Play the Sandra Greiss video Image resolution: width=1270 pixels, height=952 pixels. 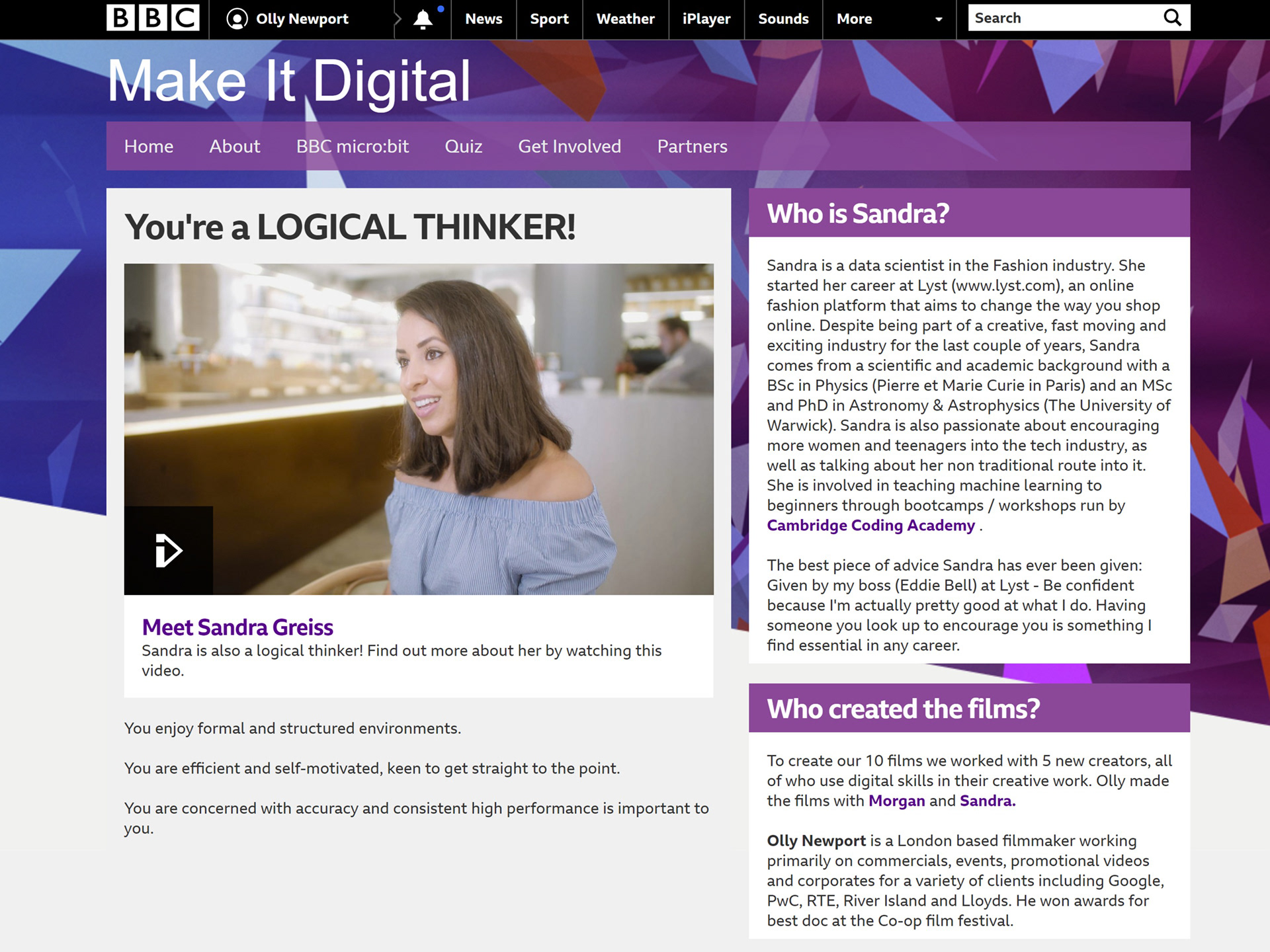[168, 550]
